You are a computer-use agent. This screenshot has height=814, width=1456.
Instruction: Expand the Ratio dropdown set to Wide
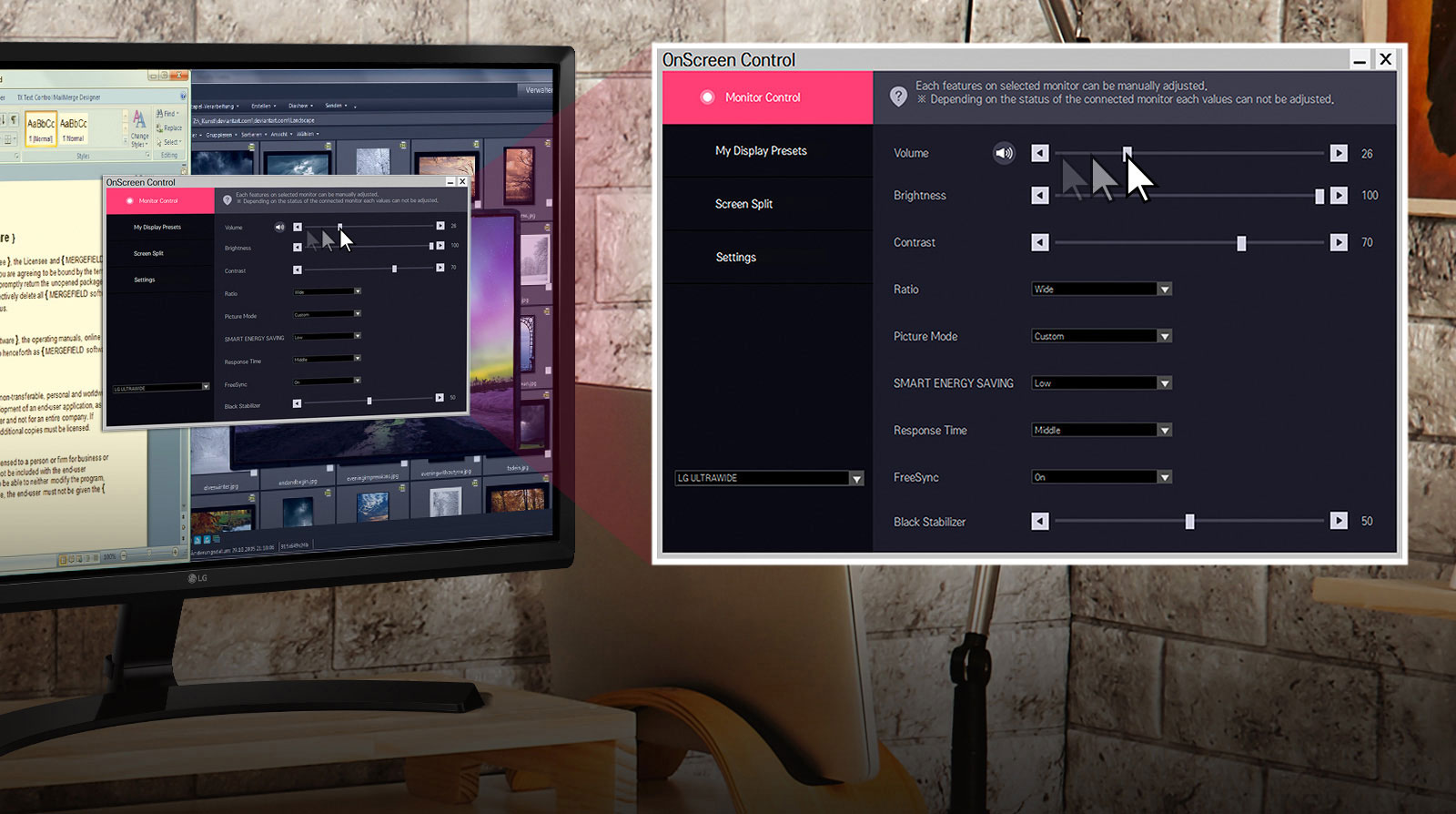pos(1165,290)
